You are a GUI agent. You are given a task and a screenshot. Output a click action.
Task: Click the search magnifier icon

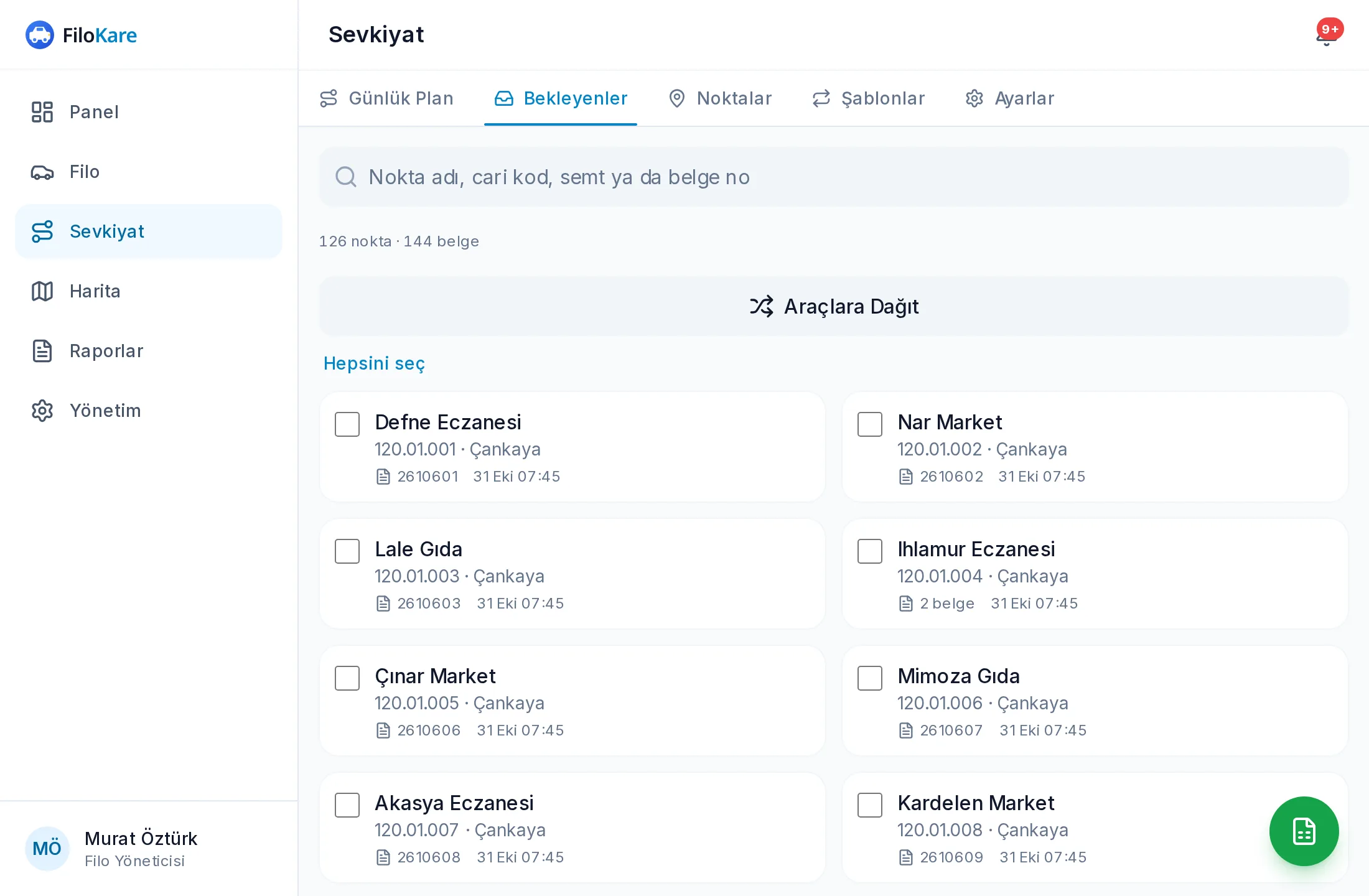(x=346, y=177)
